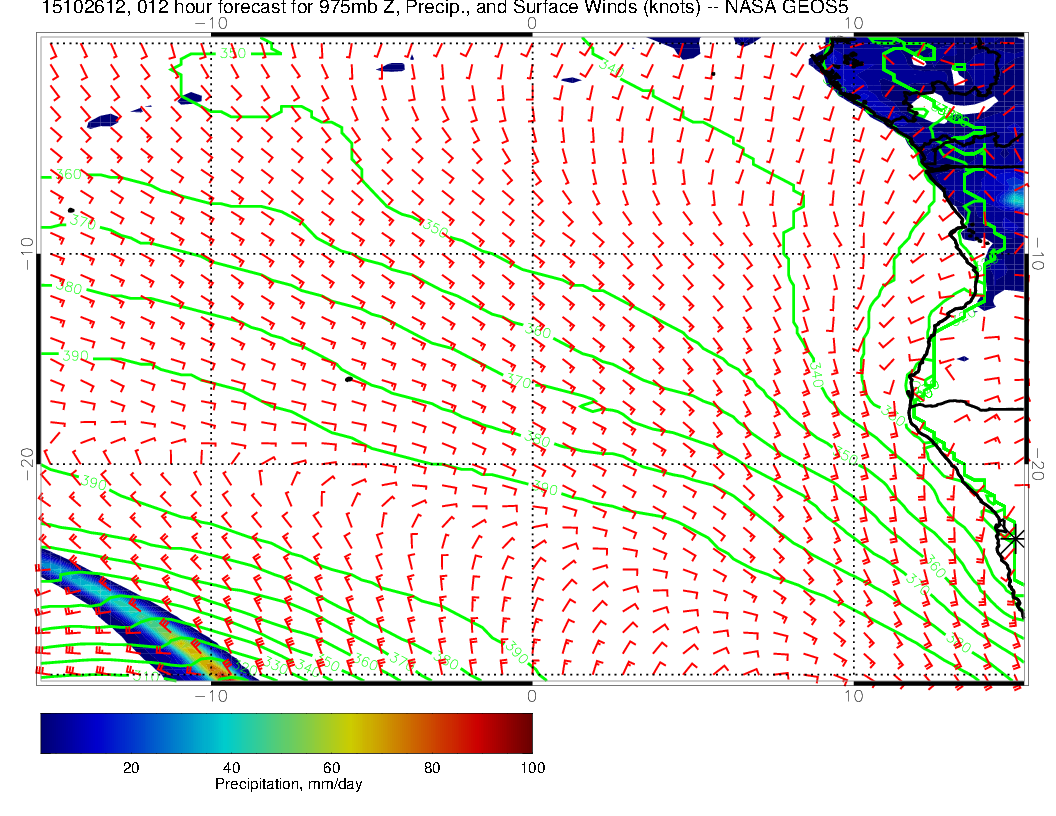Click the -20 latitude label on the left axis

(27, 464)
